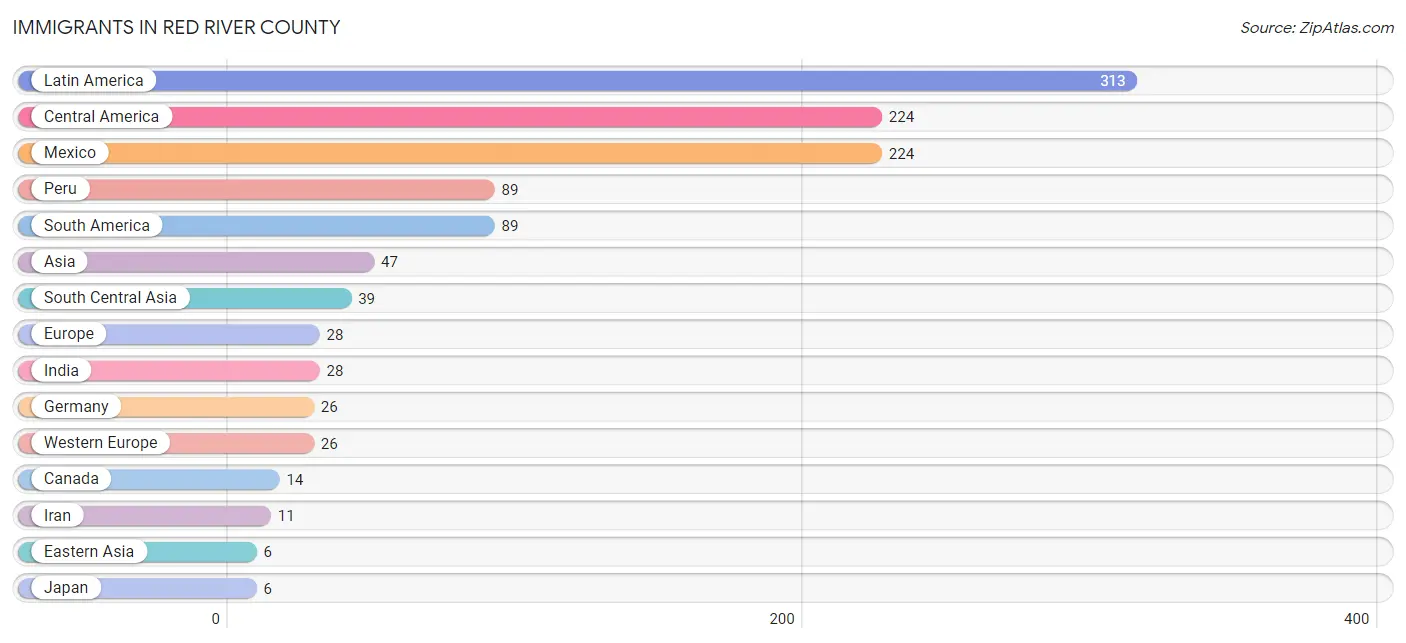Image resolution: width=1406 pixels, height=643 pixels.
Task: Click the South Central Asia label
Action: (x=110, y=298)
